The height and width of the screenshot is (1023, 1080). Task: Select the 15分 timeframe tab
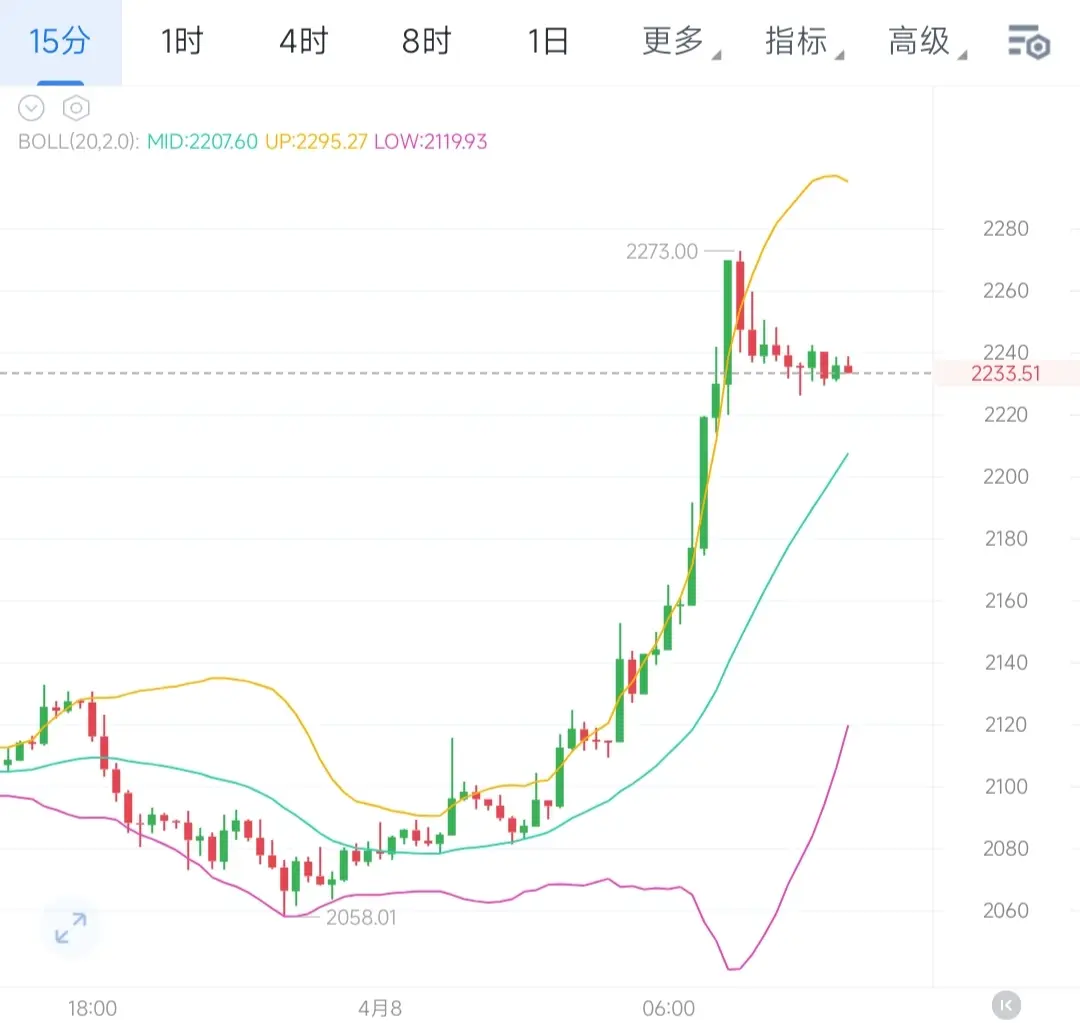pyautogui.click(x=60, y=41)
